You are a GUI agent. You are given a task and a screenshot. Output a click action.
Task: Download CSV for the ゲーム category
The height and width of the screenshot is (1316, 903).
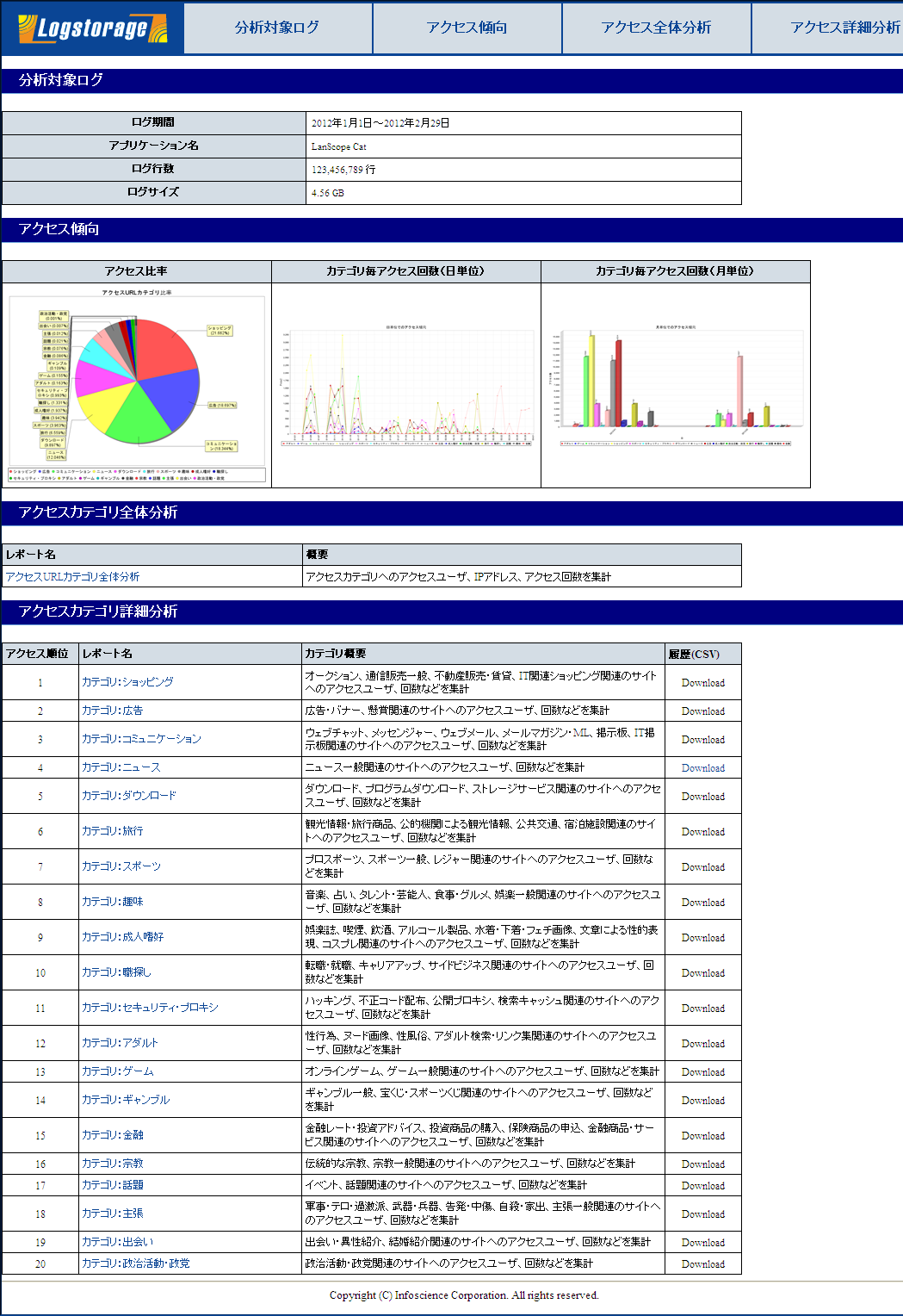click(703, 1072)
